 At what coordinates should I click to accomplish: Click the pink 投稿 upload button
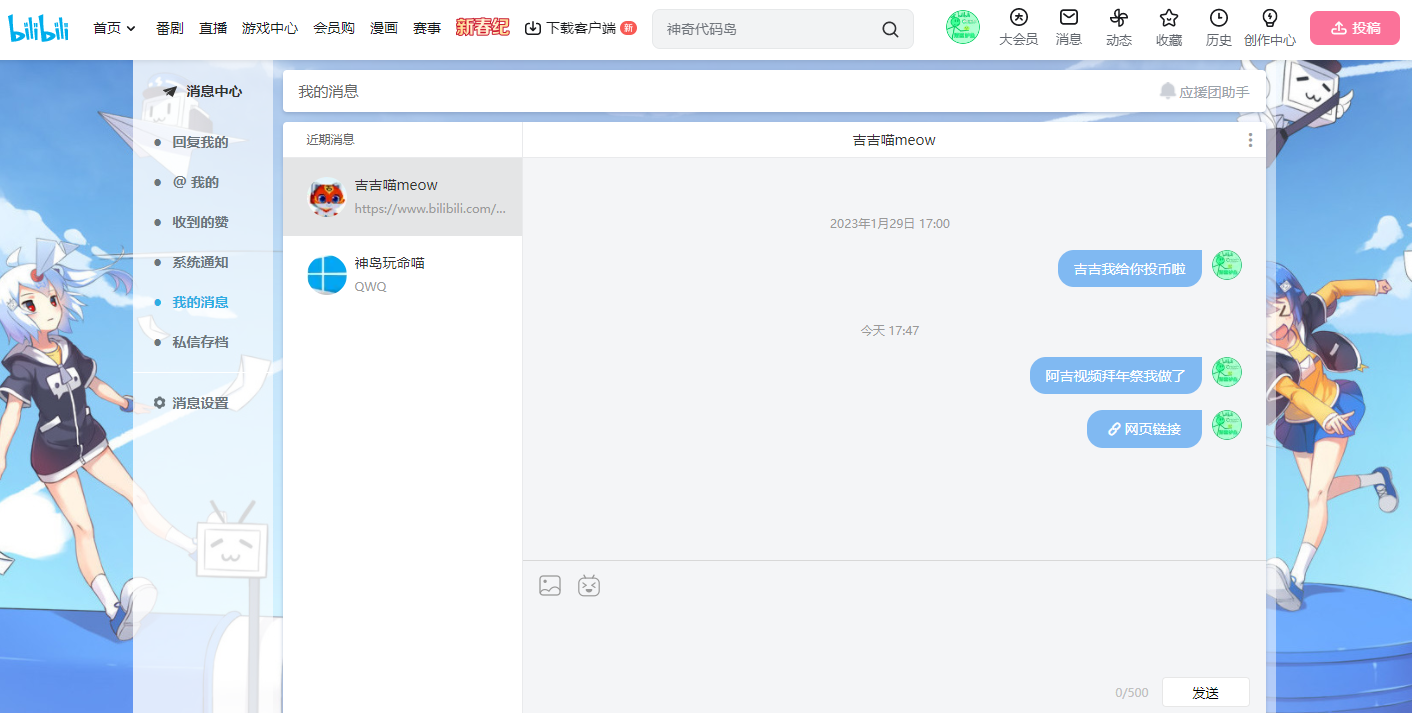tap(1355, 28)
